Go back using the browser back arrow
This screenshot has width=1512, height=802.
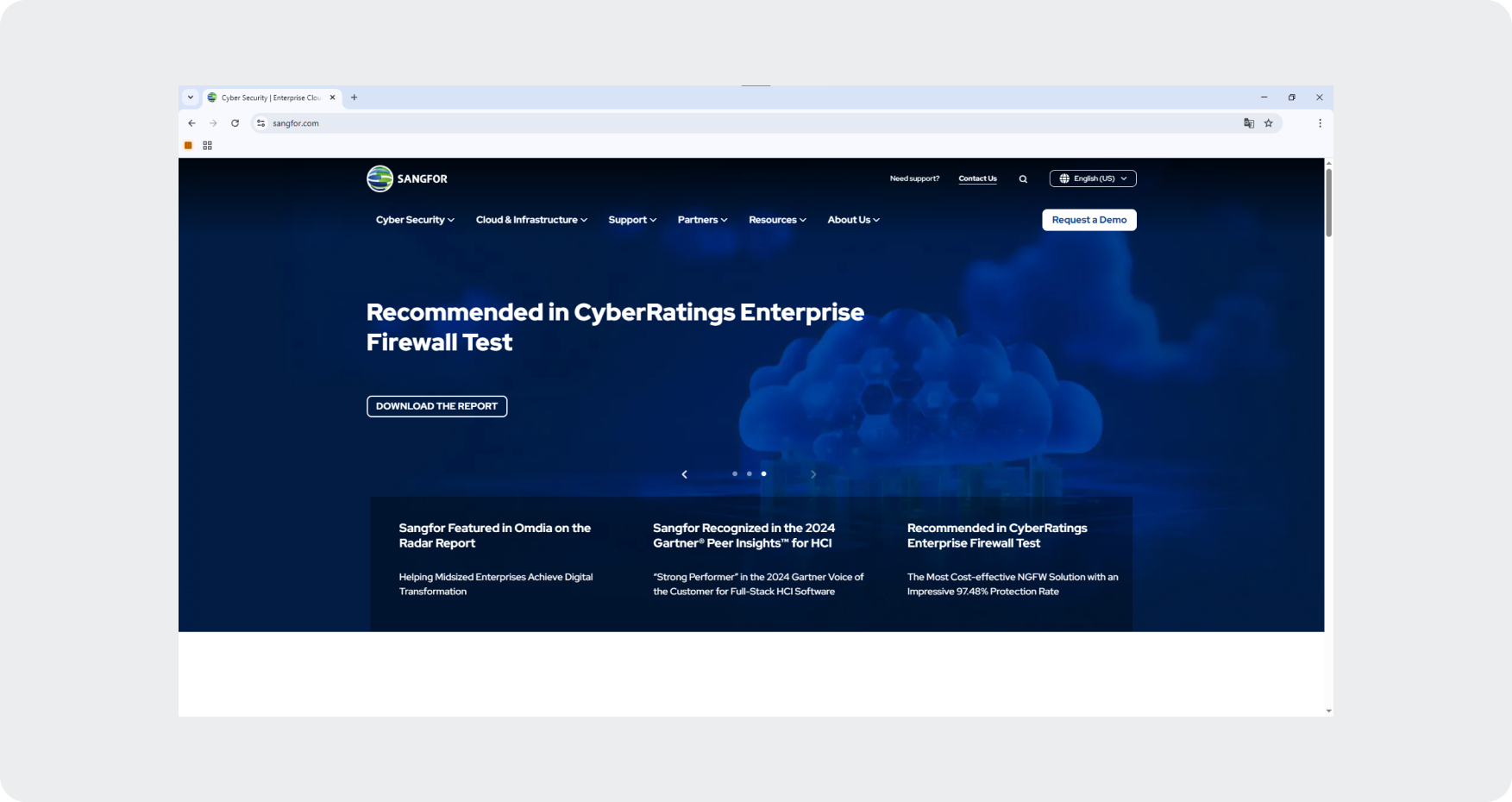coord(191,123)
